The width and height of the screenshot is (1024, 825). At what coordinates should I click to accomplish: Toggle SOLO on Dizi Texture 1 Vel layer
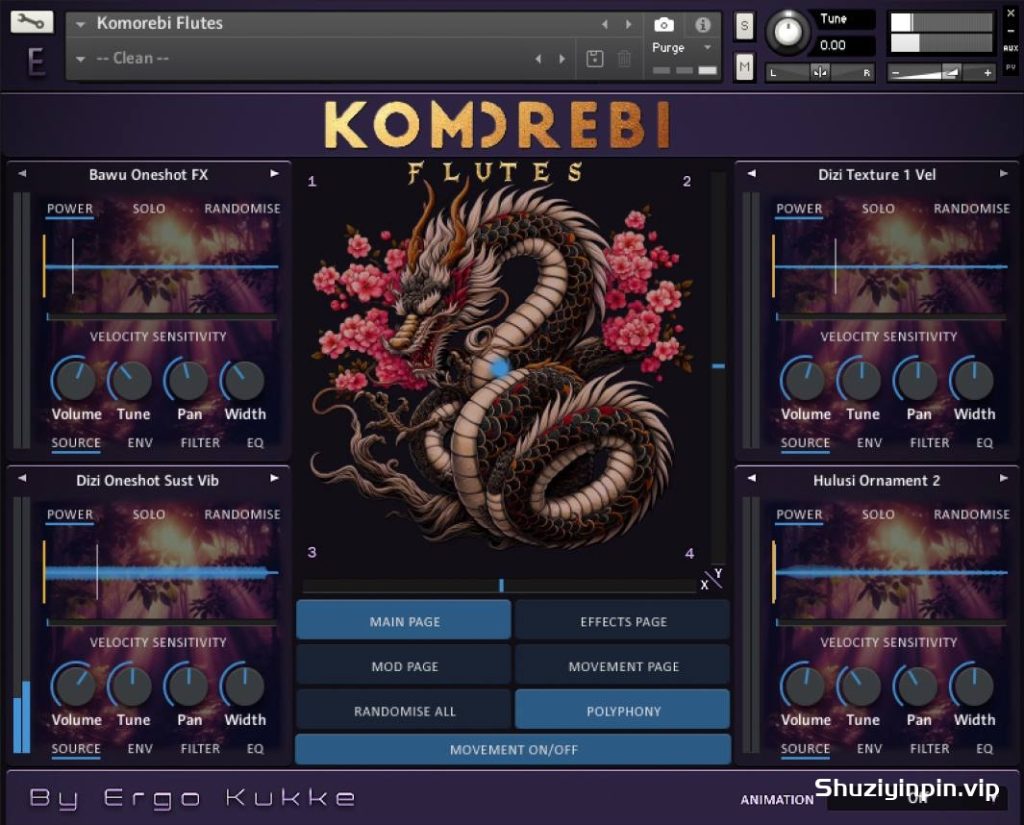(878, 208)
